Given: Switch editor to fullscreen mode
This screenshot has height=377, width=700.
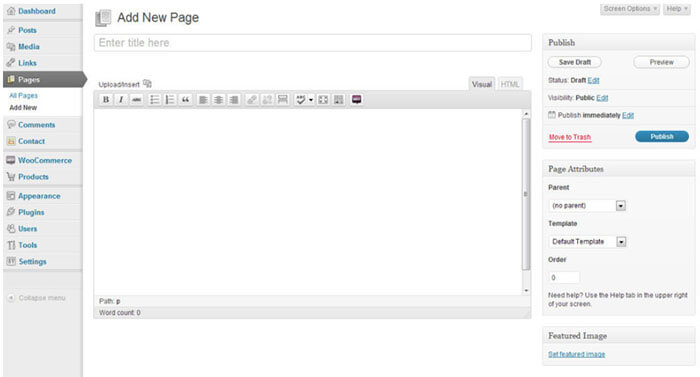Looking at the screenshot, I should (x=323, y=100).
